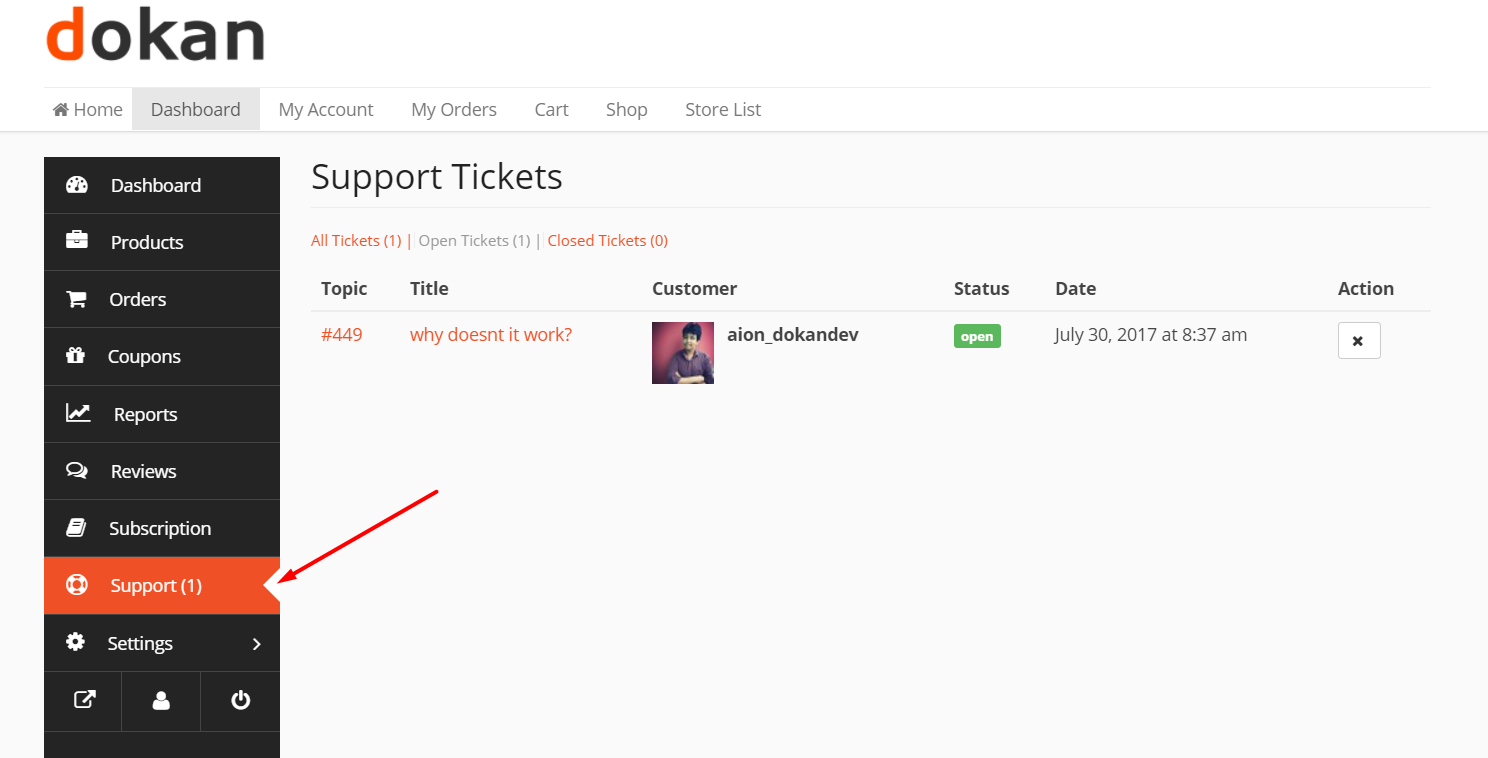Open the edit account user icon
The width and height of the screenshot is (1488, 758).
(x=161, y=701)
